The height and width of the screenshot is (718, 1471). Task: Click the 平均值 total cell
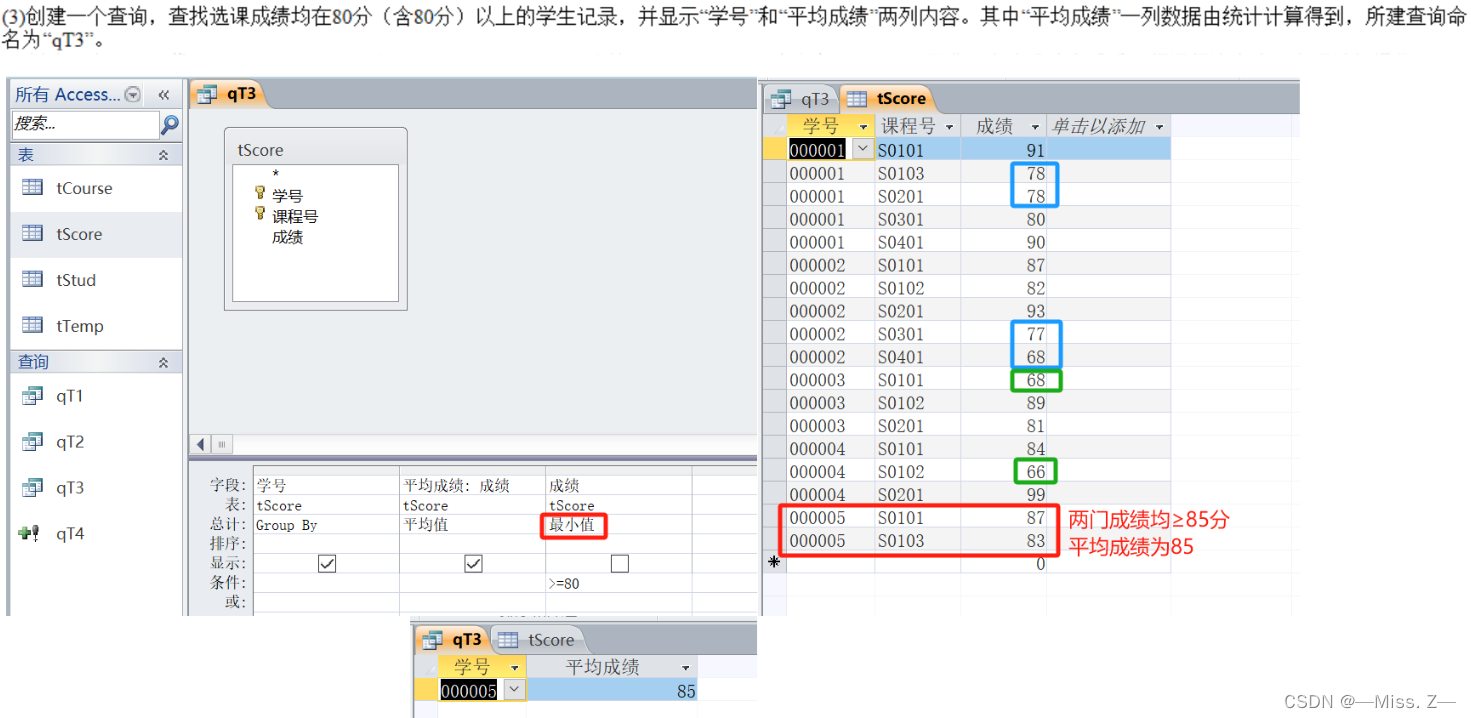point(472,525)
